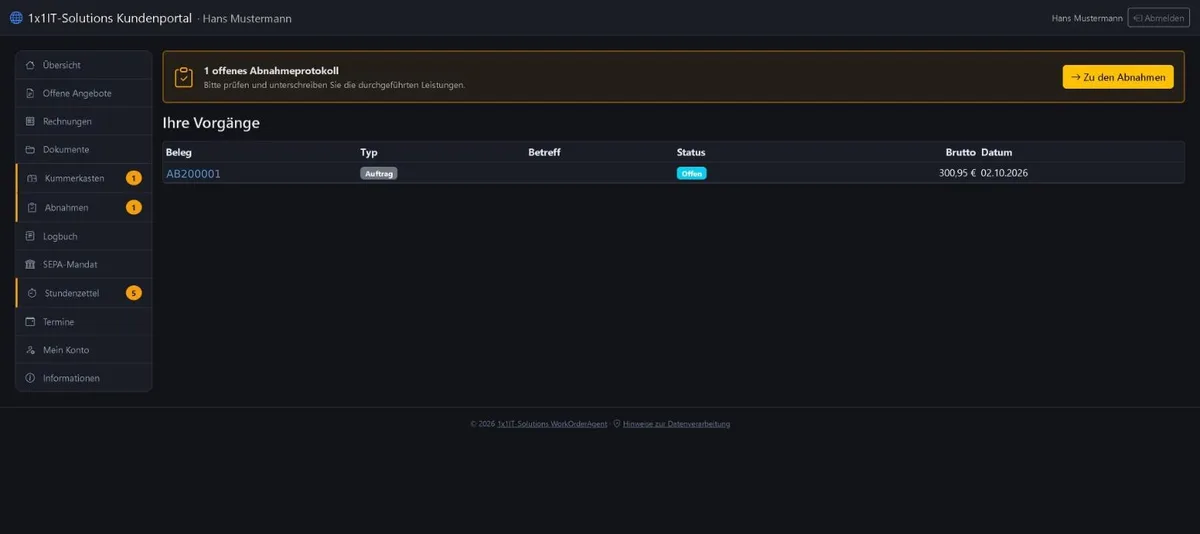Click the Mein Konto person icon
This screenshot has width=1200, height=534.
click(30, 350)
